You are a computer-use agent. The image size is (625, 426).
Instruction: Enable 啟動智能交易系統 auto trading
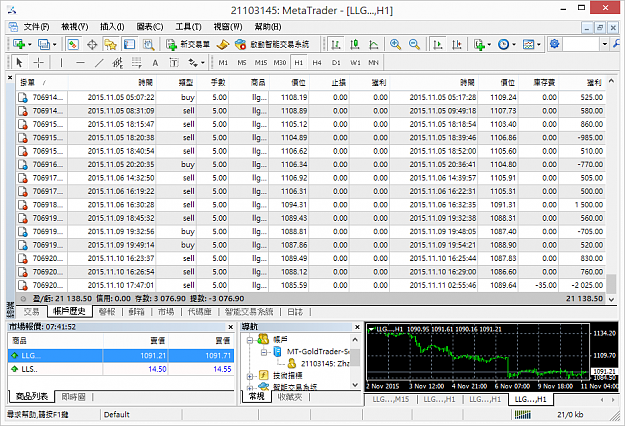click(x=272, y=44)
